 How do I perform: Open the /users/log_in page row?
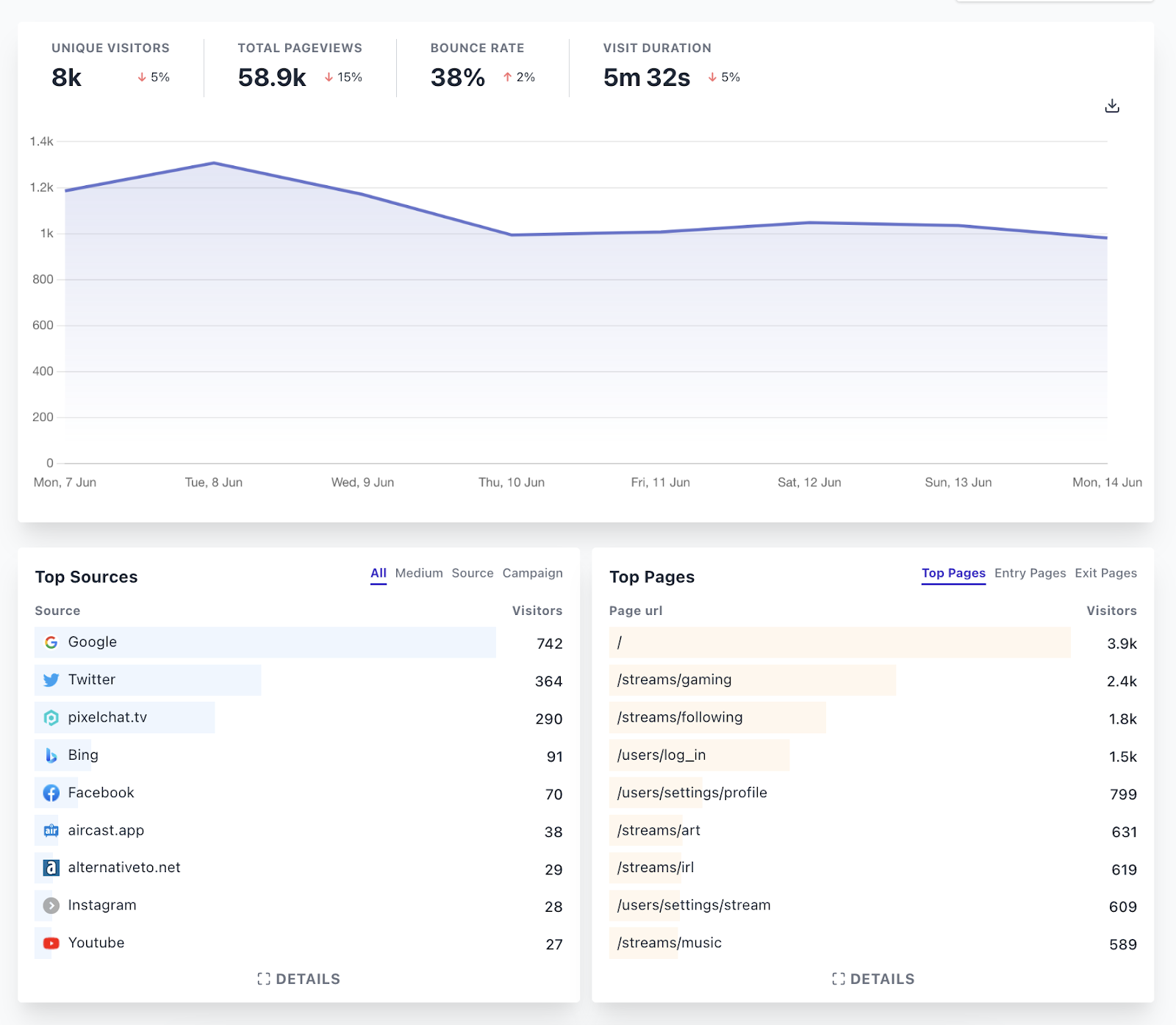point(873,755)
